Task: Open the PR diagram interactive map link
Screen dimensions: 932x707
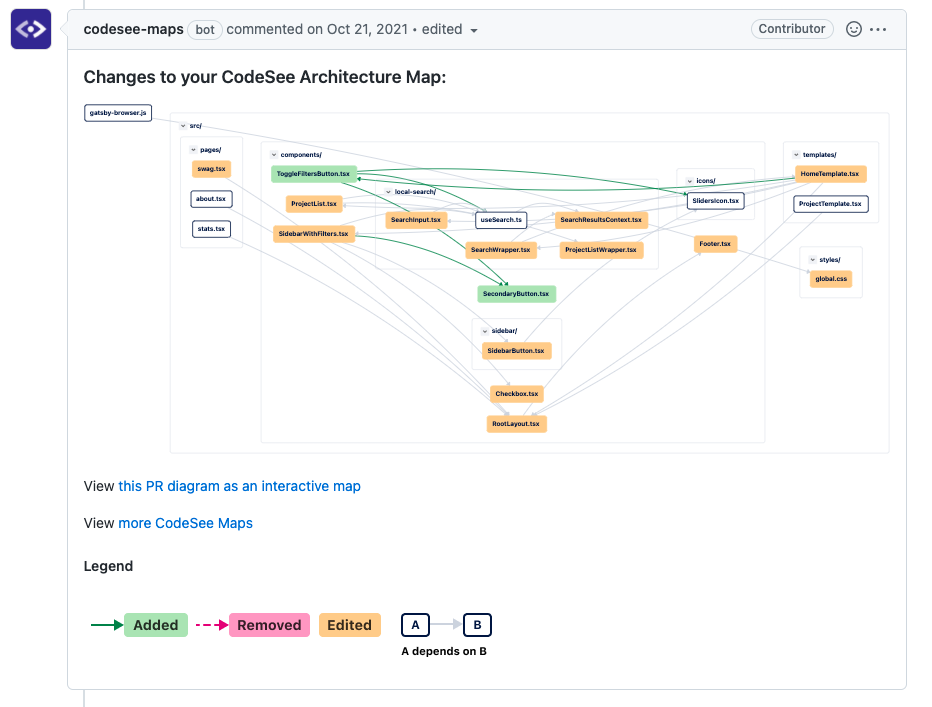Action: pos(240,486)
